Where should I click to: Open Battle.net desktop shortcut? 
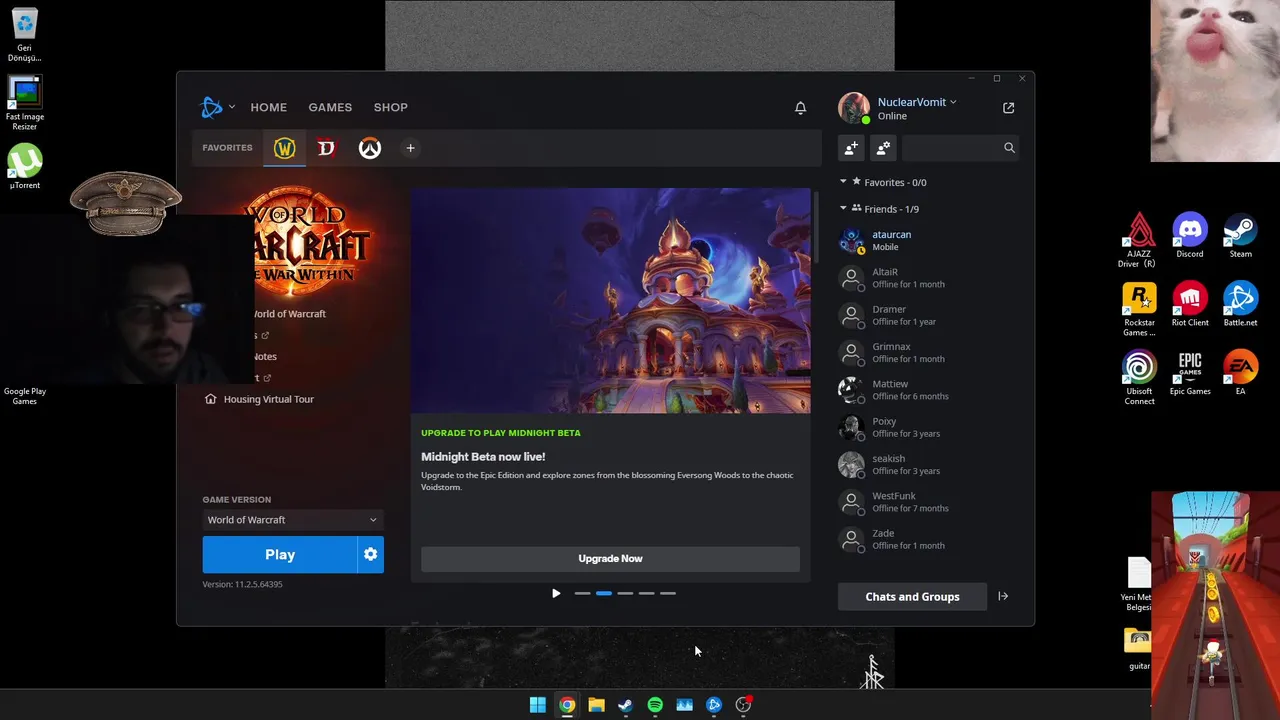click(1241, 304)
